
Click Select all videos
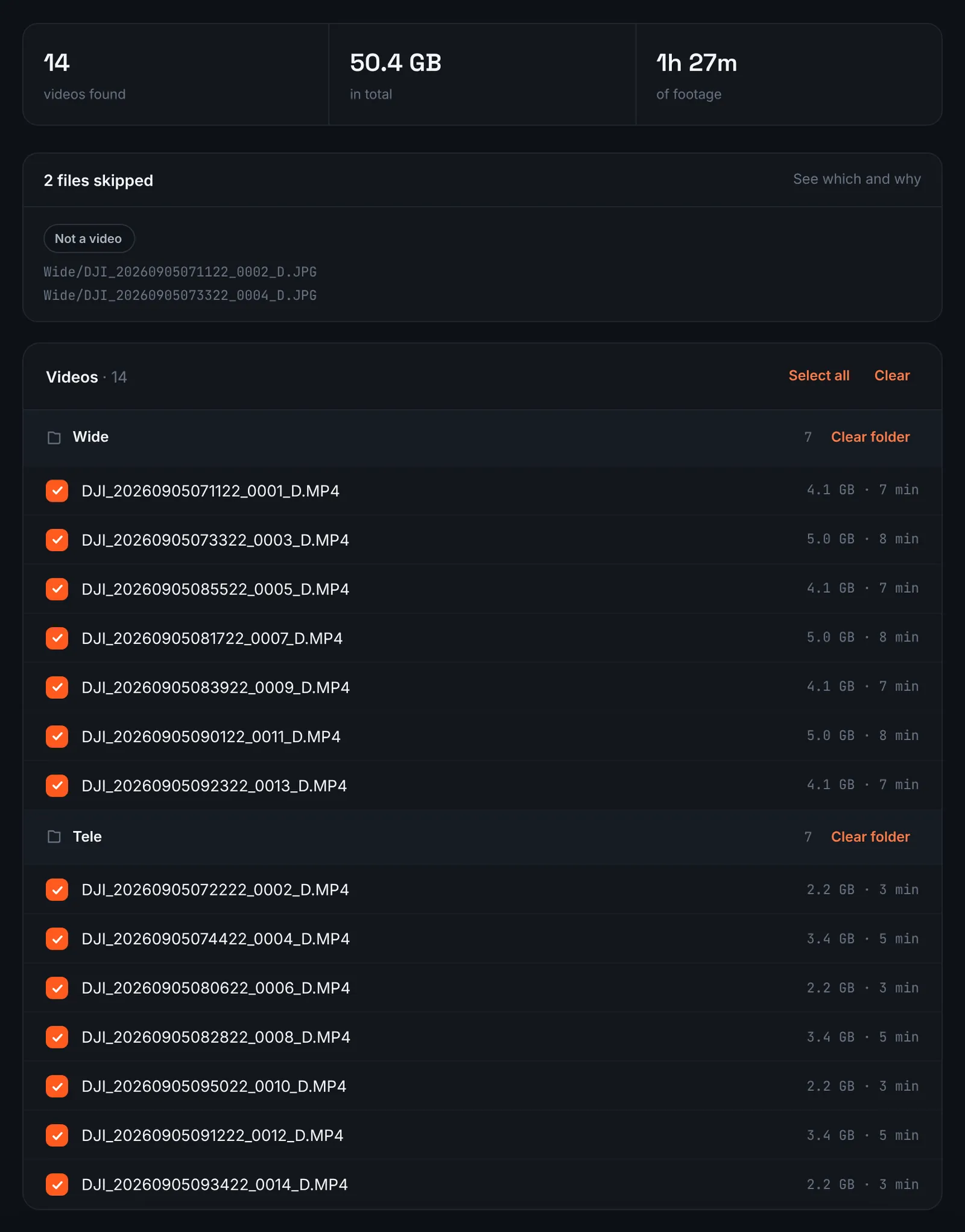click(x=818, y=376)
